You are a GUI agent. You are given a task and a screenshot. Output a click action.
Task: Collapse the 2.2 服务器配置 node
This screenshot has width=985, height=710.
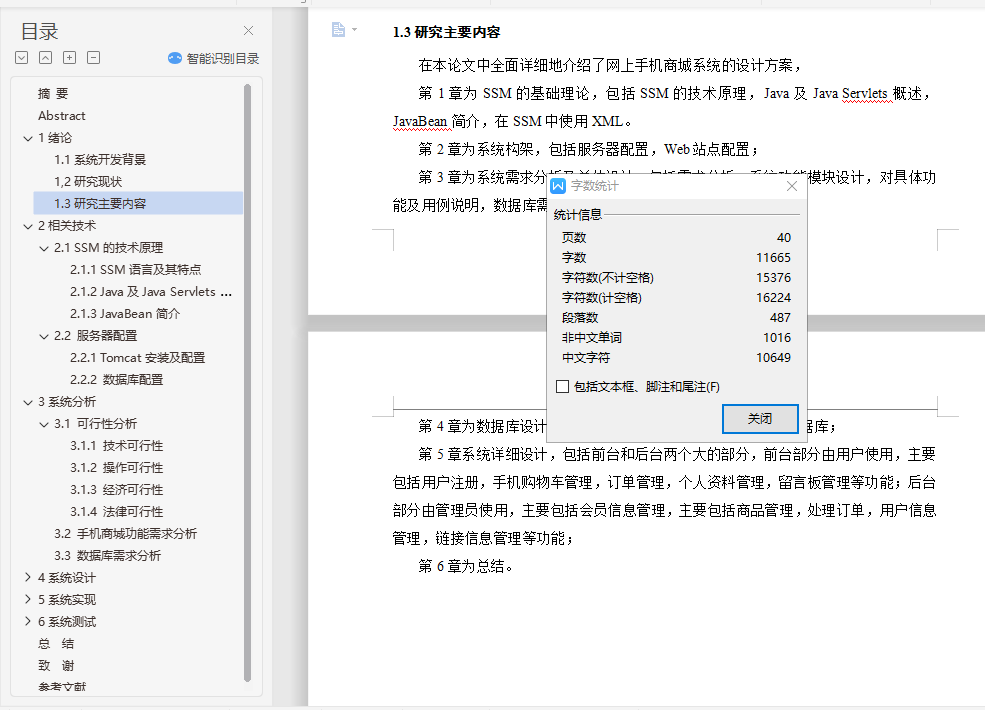pyautogui.click(x=44, y=336)
